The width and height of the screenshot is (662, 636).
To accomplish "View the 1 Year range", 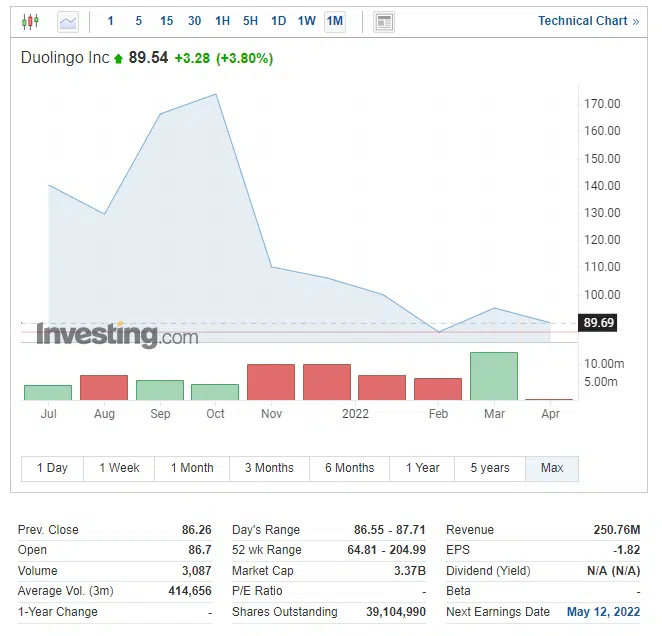I will pyautogui.click(x=422, y=468).
